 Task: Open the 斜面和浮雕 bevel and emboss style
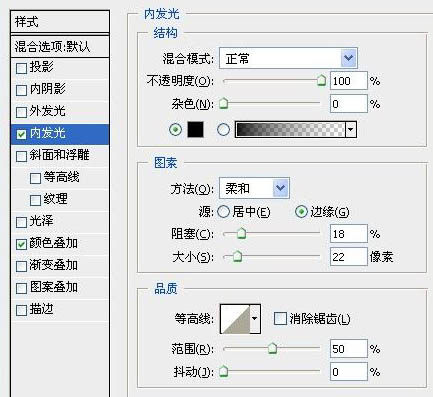[x=60, y=155]
